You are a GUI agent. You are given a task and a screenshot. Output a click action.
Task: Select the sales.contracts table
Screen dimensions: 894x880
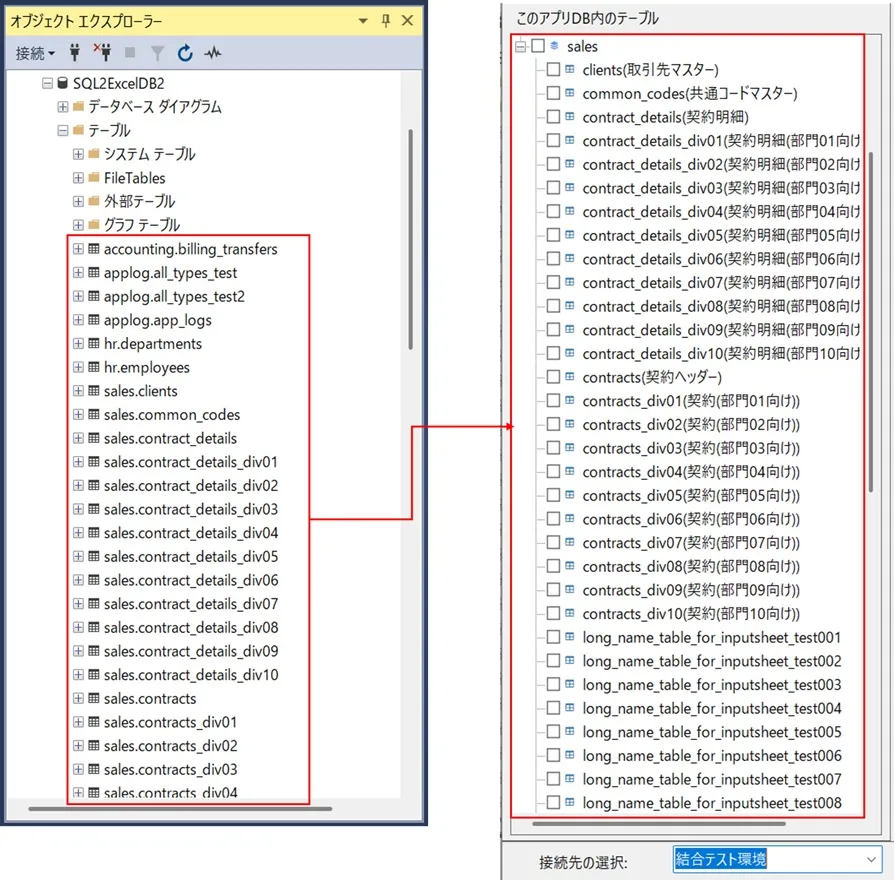(150, 699)
